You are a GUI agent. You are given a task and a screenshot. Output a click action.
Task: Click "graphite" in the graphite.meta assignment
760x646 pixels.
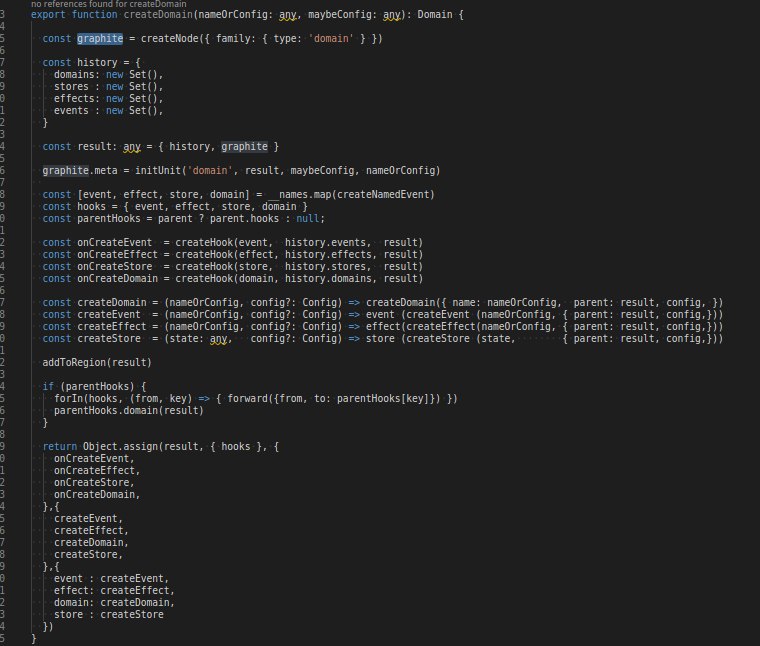point(65,171)
